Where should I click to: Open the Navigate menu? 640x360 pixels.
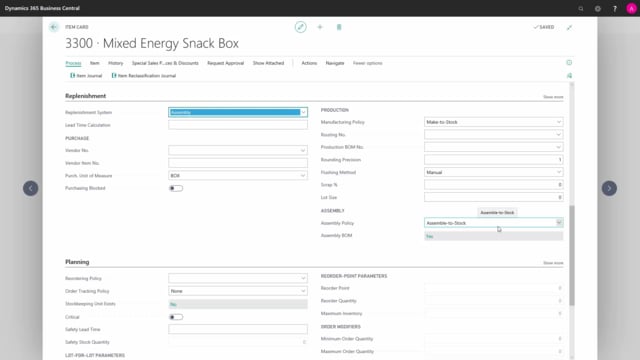(x=335, y=63)
